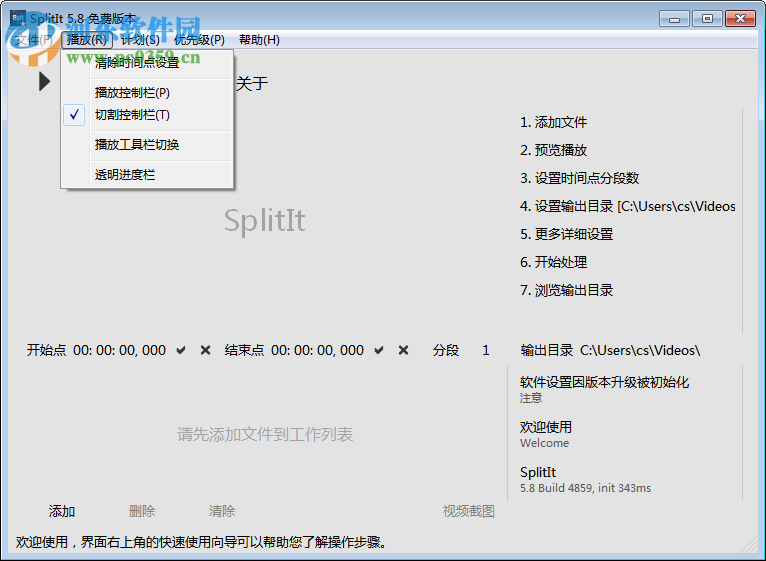Viewport: 766px width, 561px height.
Task: Click the SplitIt 5.8 Build 4859 entry
Action: click(585, 479)
